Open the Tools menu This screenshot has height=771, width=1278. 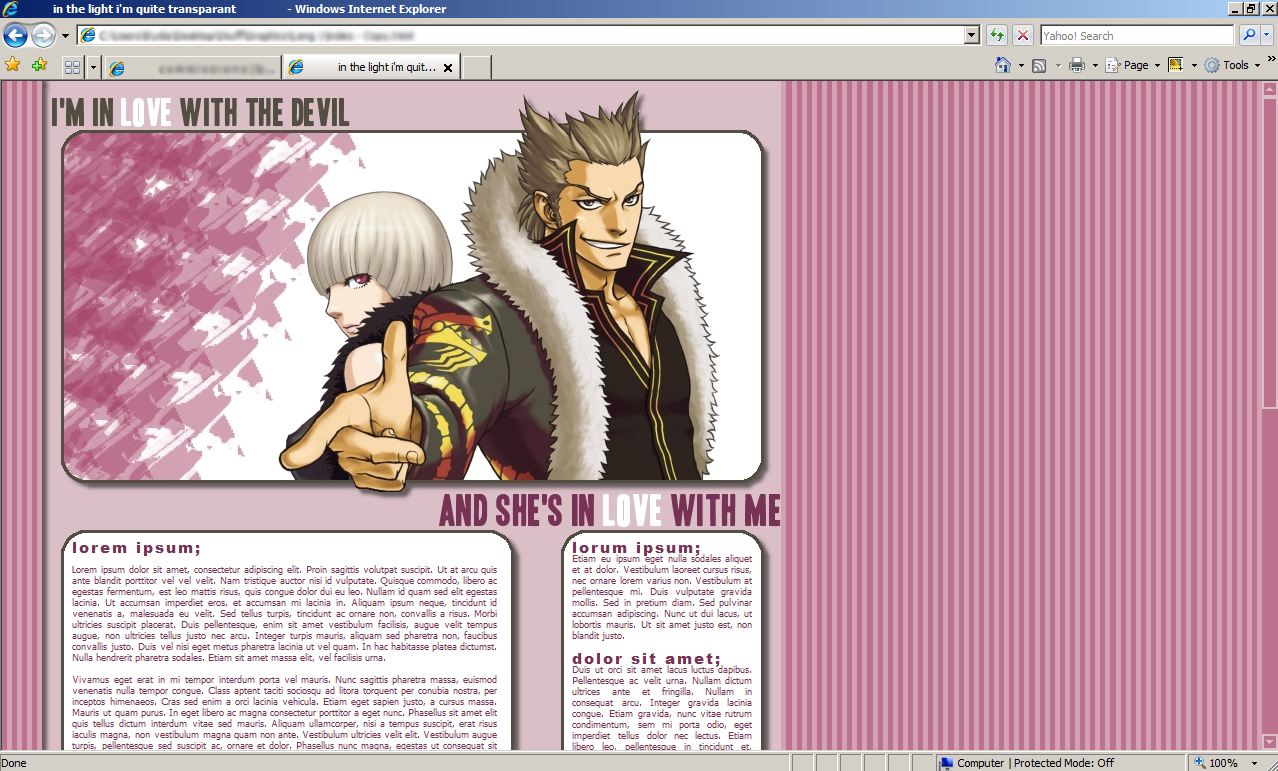(1232, 65)
